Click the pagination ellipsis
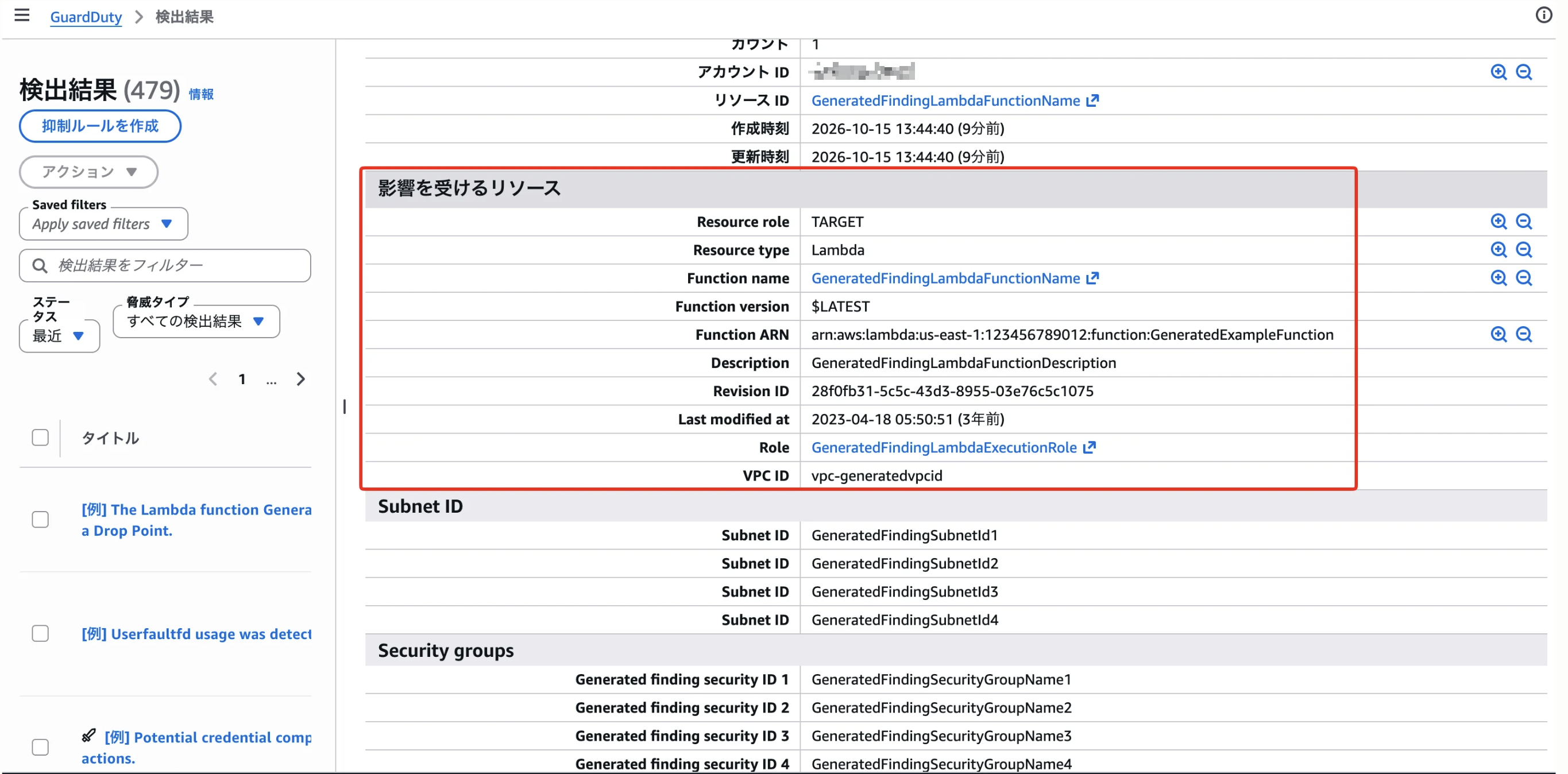This screenshot has width=1568, height=774. pos(272,380)
